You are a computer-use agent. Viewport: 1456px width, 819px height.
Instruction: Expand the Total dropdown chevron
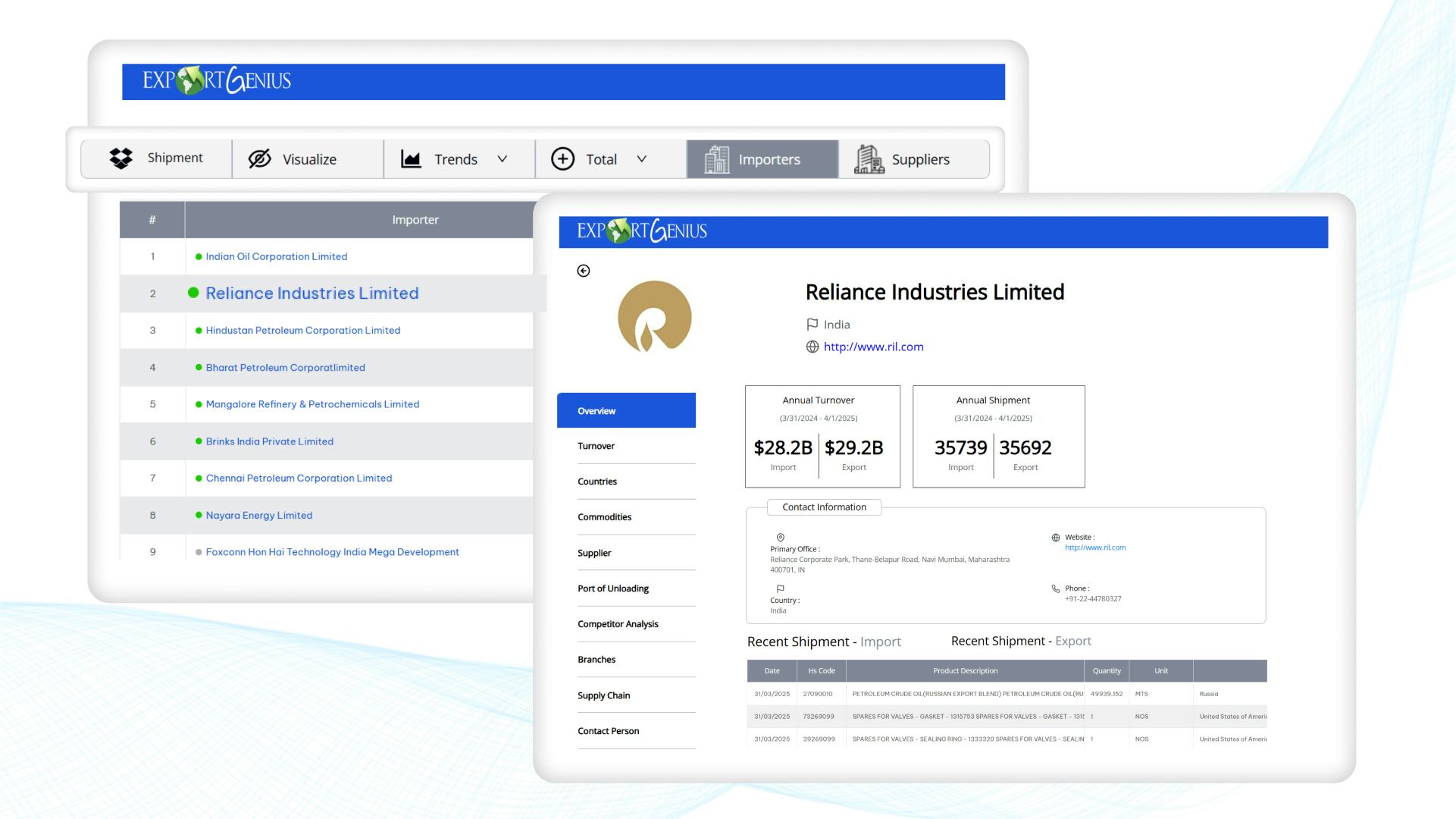(641, 159)
